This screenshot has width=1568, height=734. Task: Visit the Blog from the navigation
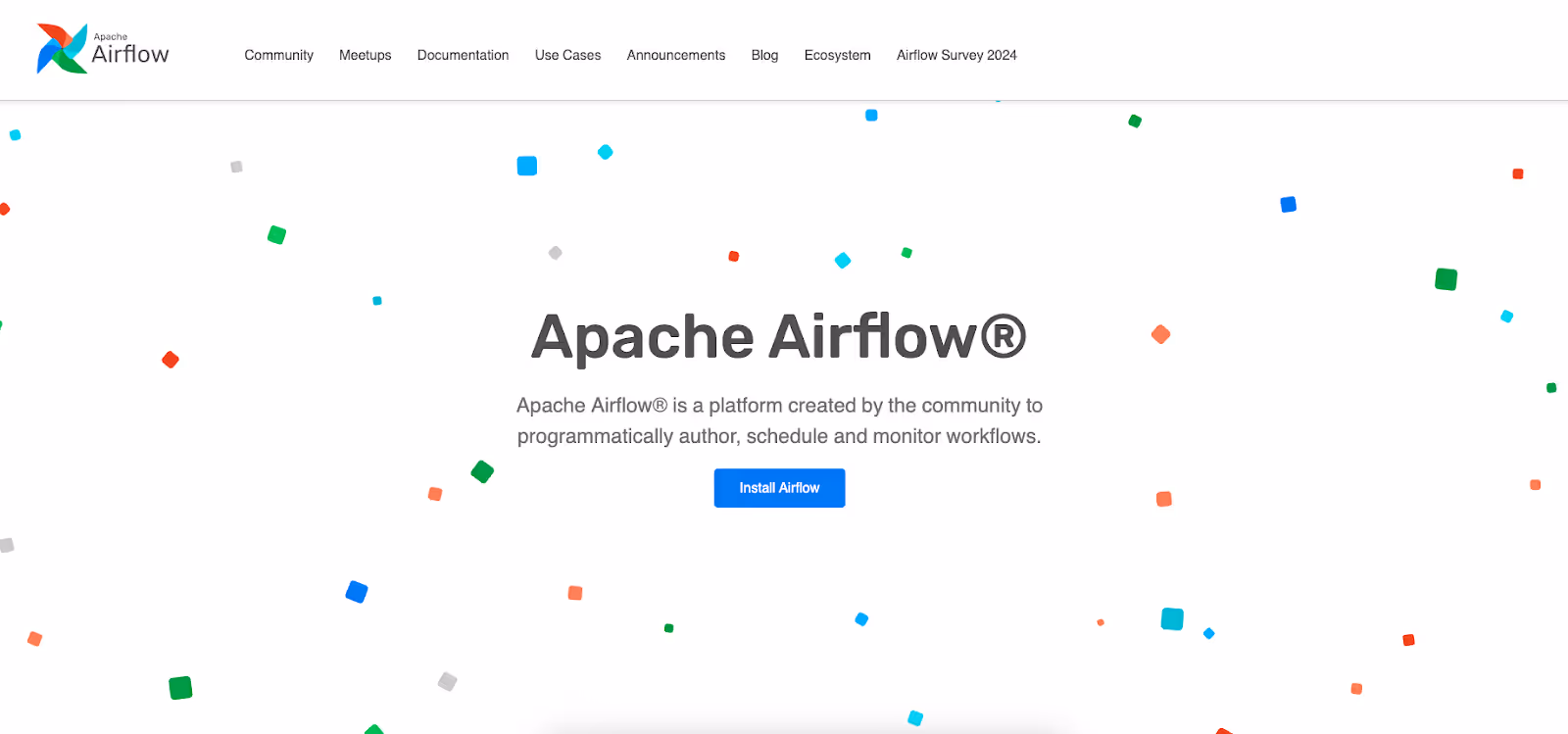(x=764, y=55)
